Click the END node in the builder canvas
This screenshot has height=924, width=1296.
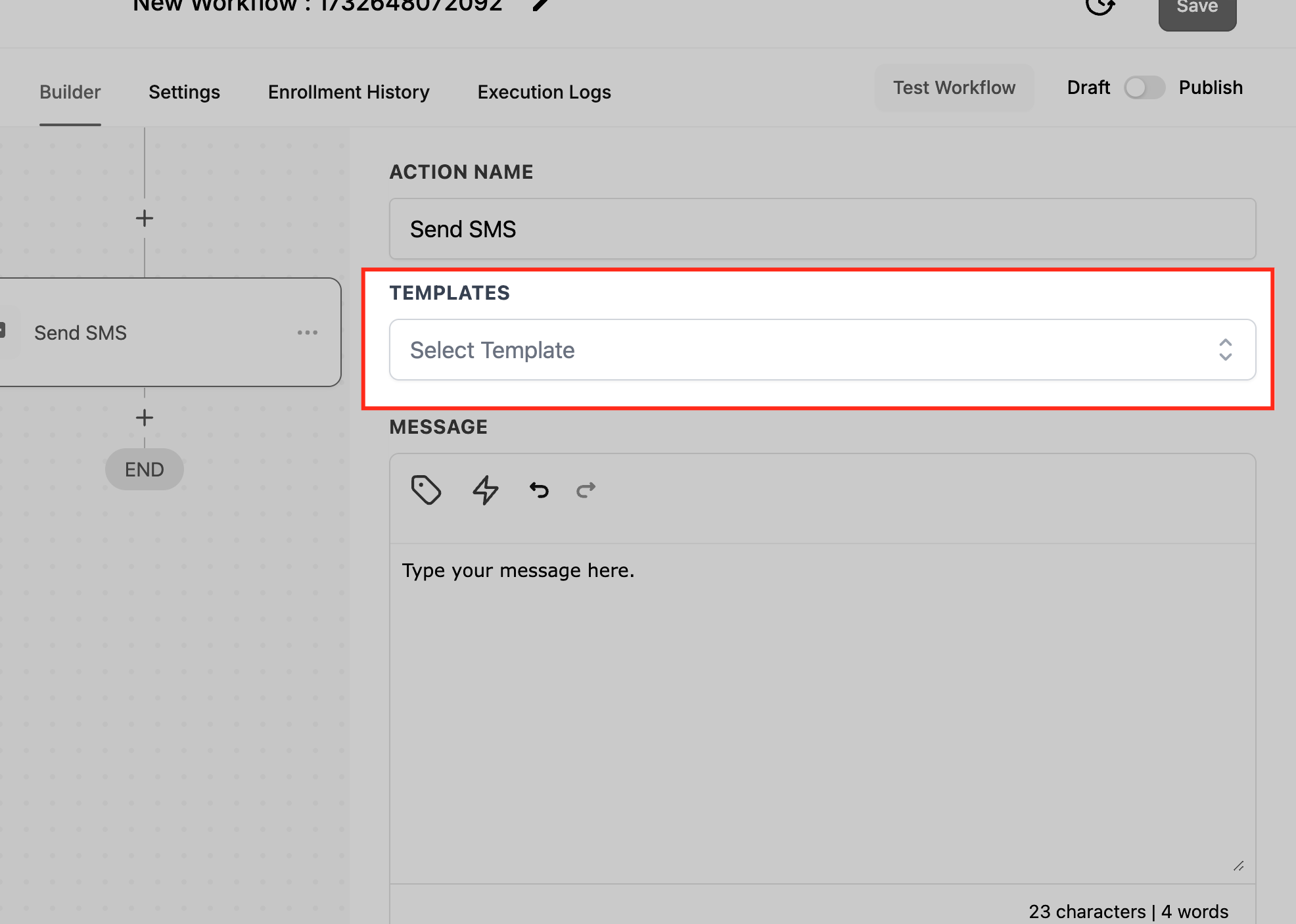144,469
